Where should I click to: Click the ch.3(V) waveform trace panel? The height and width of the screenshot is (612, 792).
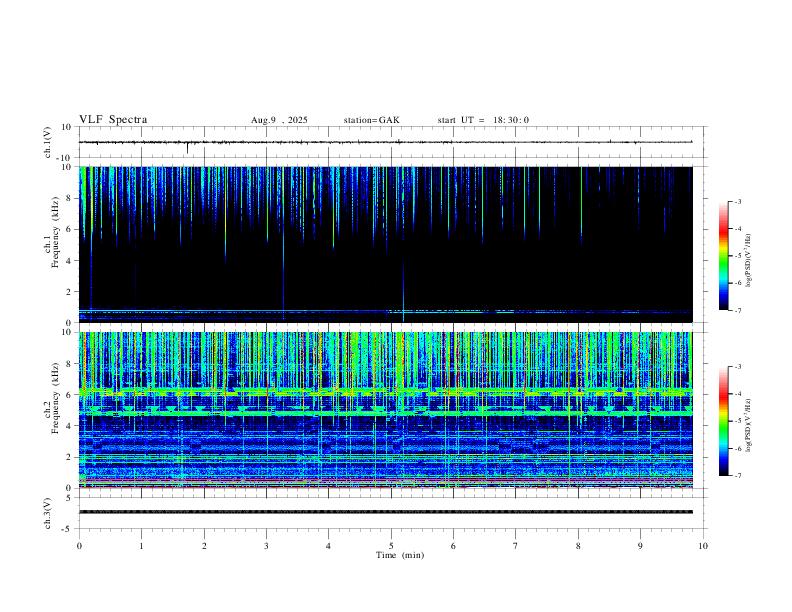point(390,512)
